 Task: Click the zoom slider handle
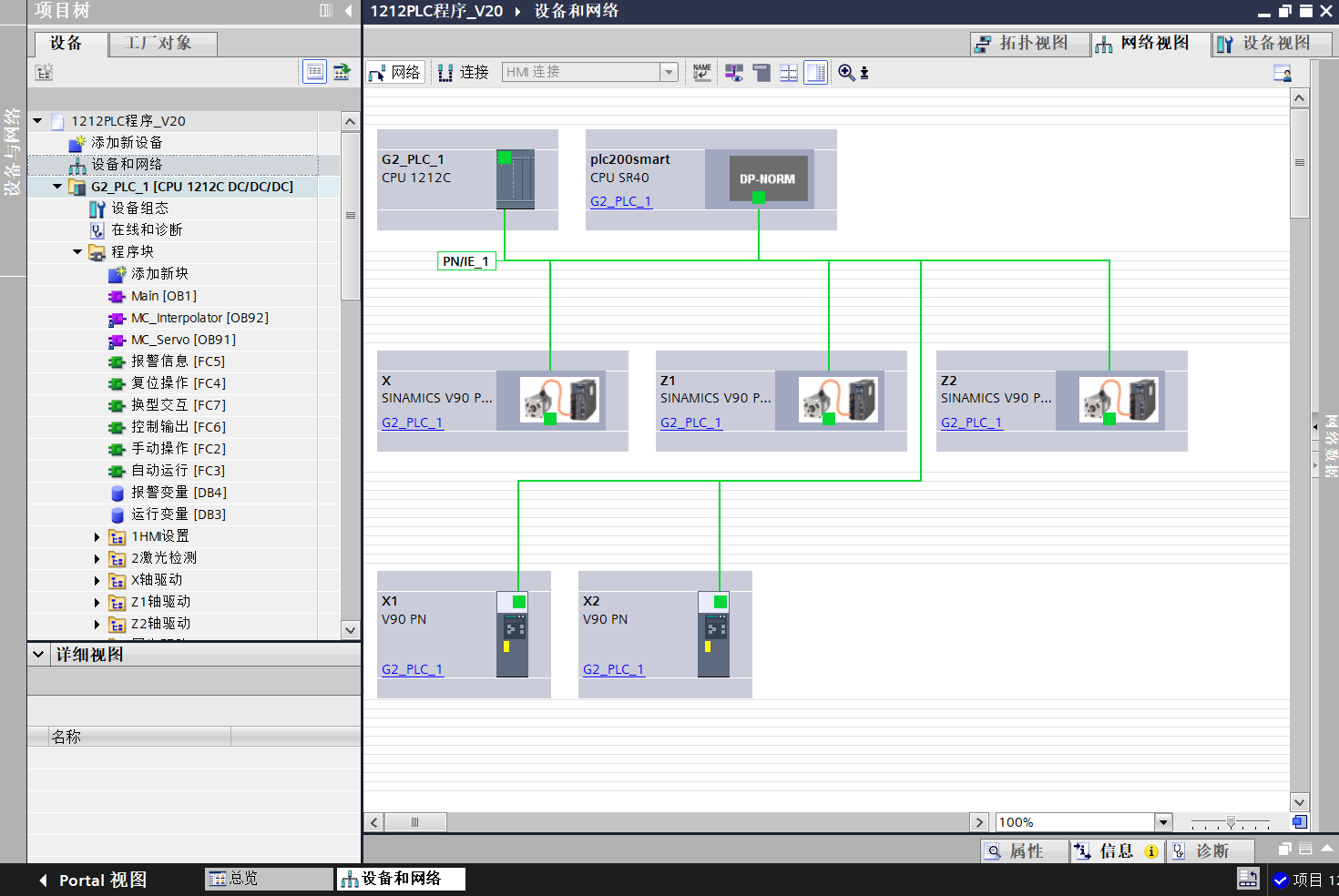(x=1231, y=822)
